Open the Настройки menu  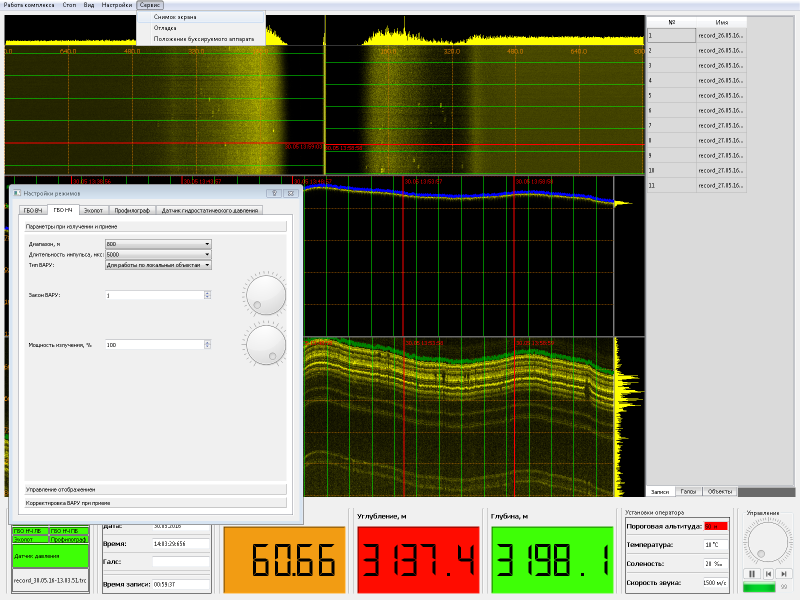pos(117,5)
